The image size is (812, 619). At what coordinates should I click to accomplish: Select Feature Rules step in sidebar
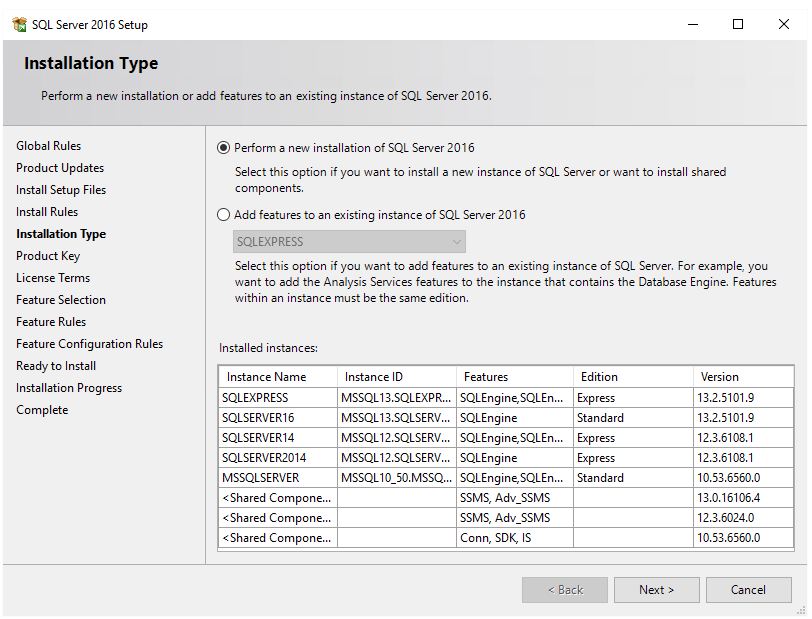51,322
